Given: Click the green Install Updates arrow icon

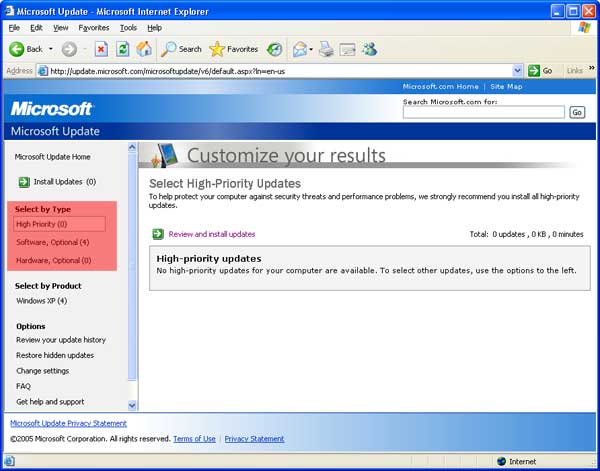Looking at the screenshot, I should pos(23,182).
